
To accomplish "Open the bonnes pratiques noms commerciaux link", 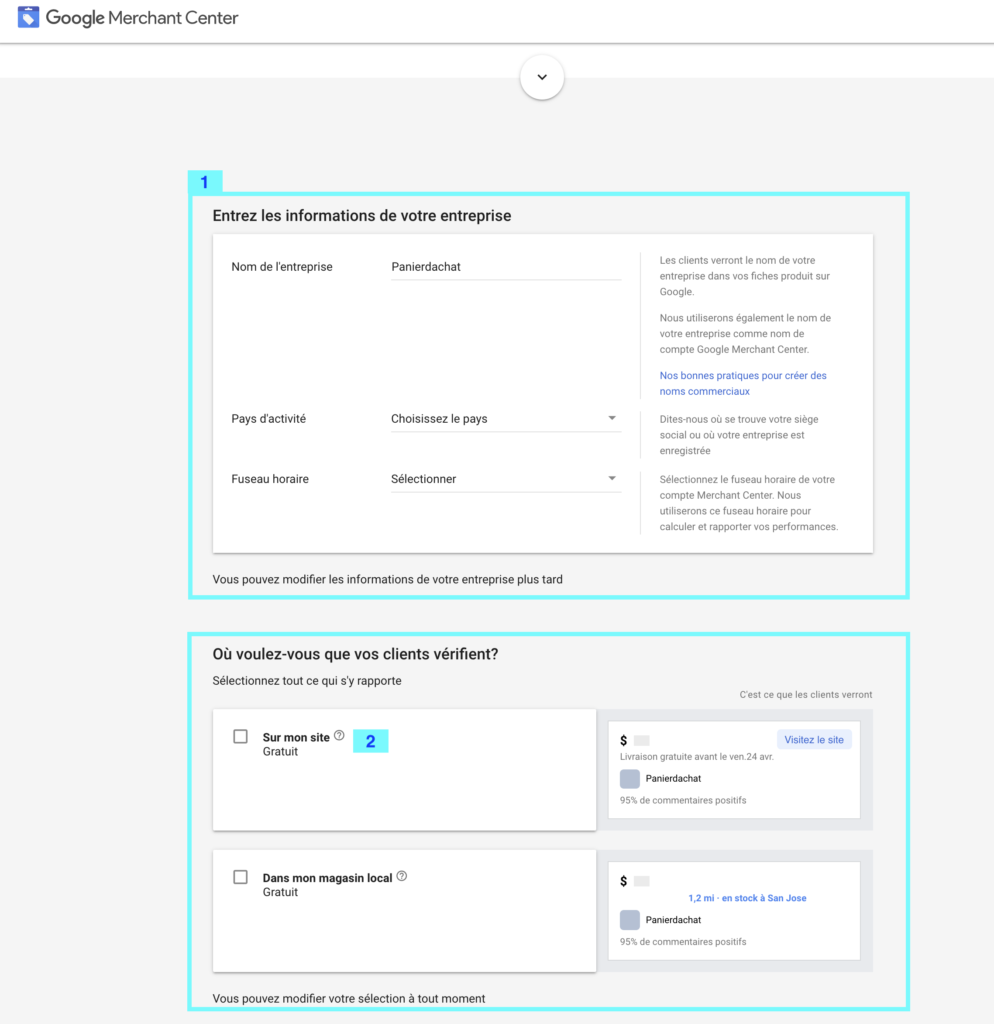I will tap(742, 383).
